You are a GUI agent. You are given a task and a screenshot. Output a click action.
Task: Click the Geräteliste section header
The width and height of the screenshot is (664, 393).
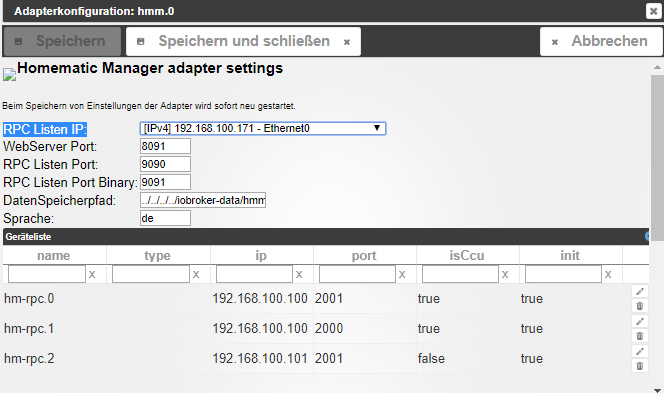[326, 237]
